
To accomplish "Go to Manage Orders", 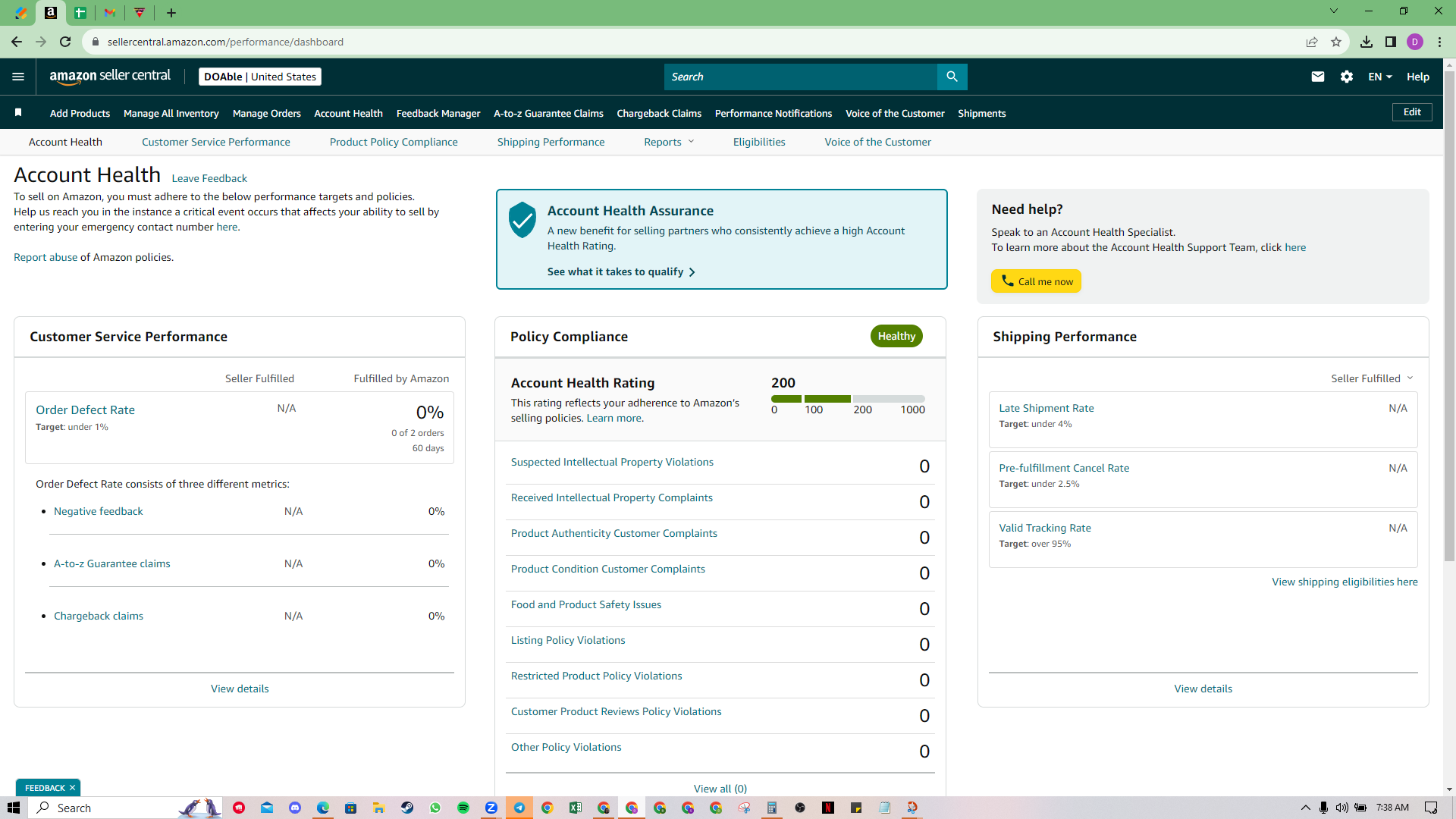I will pos(267,113).
